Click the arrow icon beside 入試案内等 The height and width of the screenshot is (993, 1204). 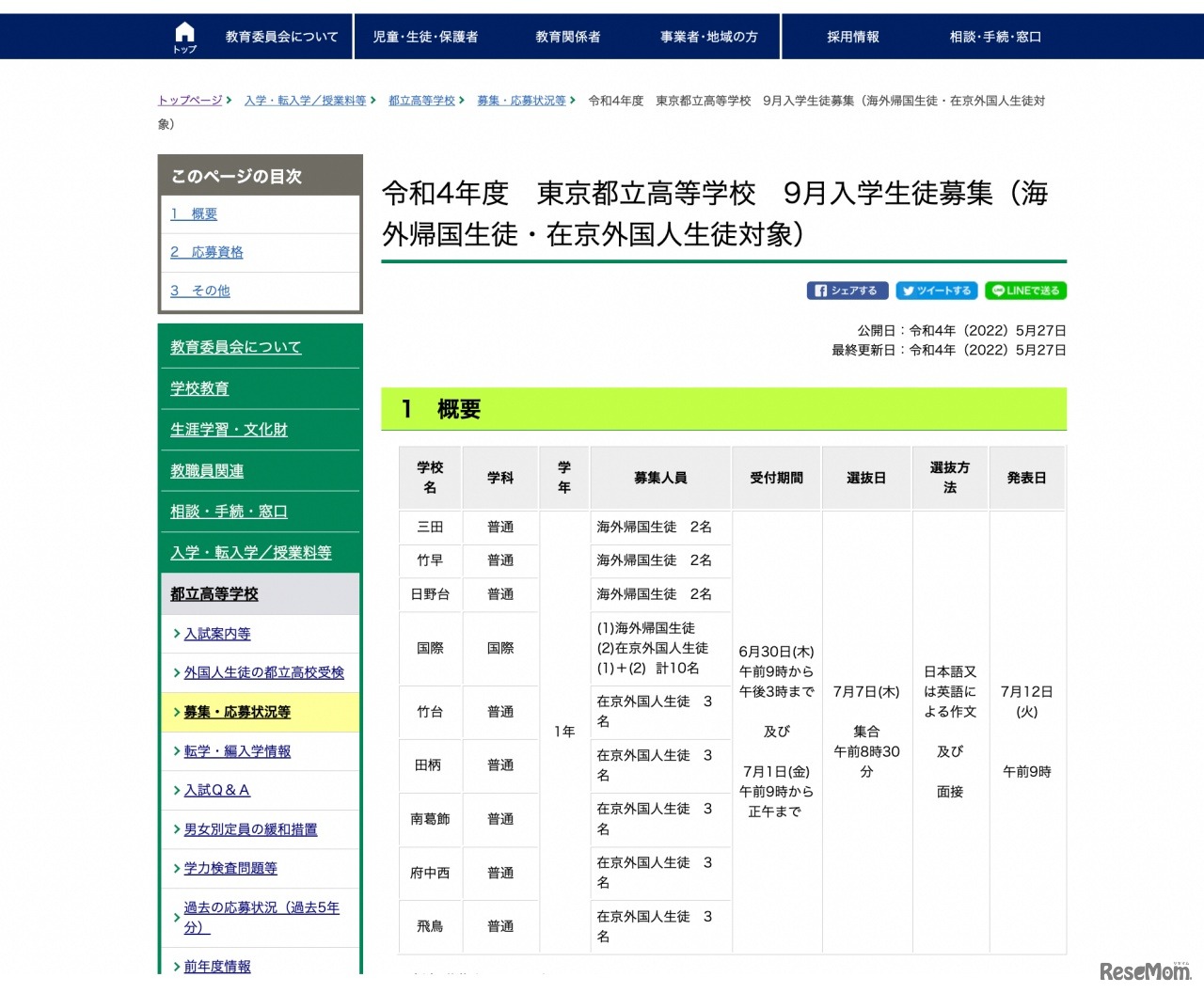tap(176, 634)
